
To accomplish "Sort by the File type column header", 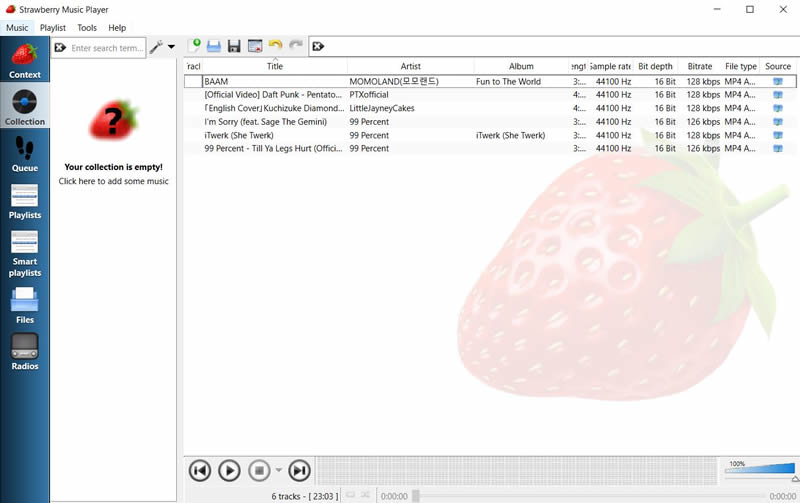I will pos(741,66).
